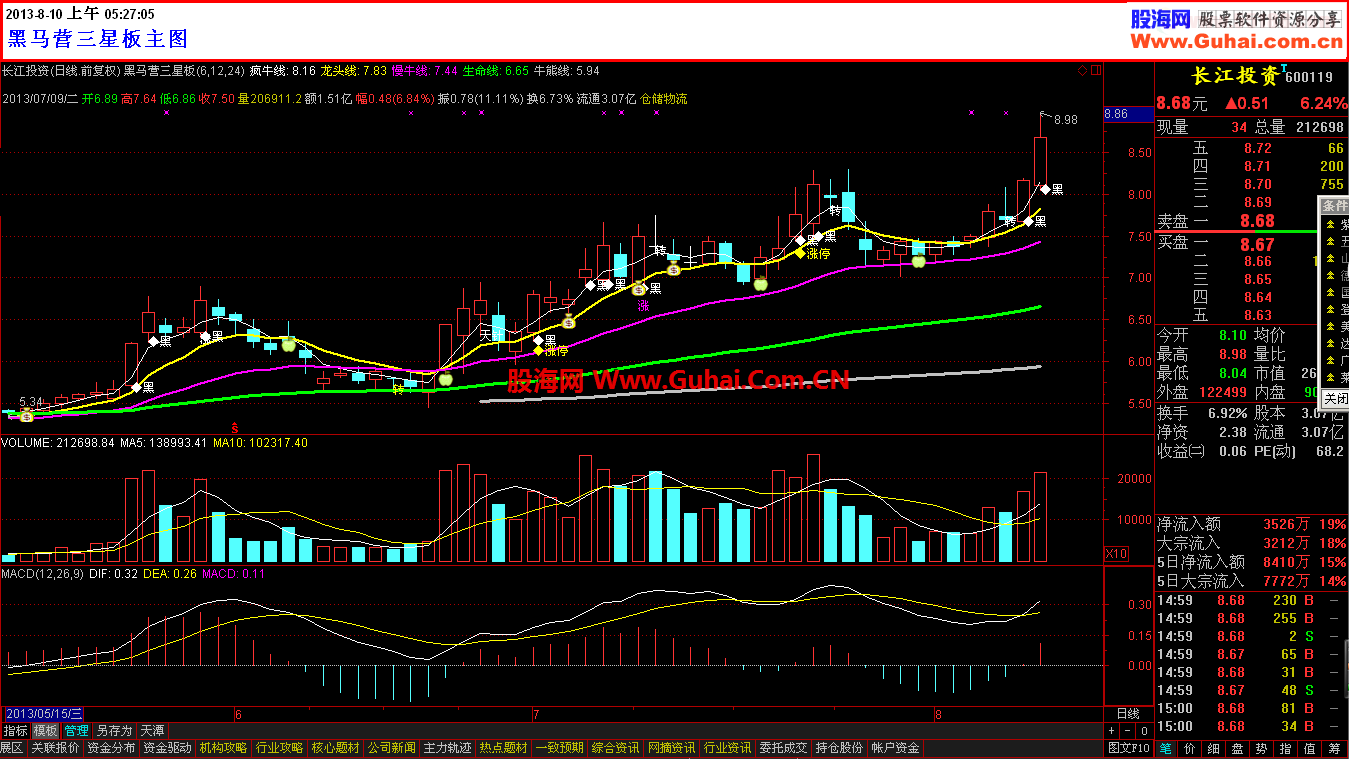Click the money-bag icon at 5.34 low
Screen dimensions: 1349x759
tap(27, 415)
